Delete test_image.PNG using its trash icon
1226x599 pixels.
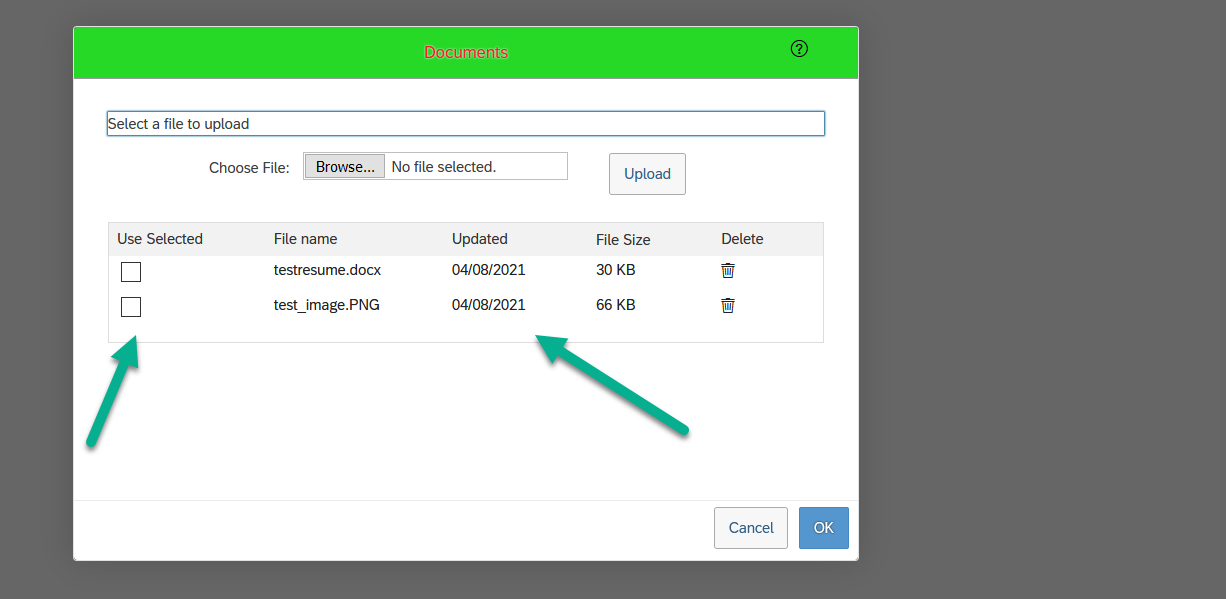tap(728, 305)
